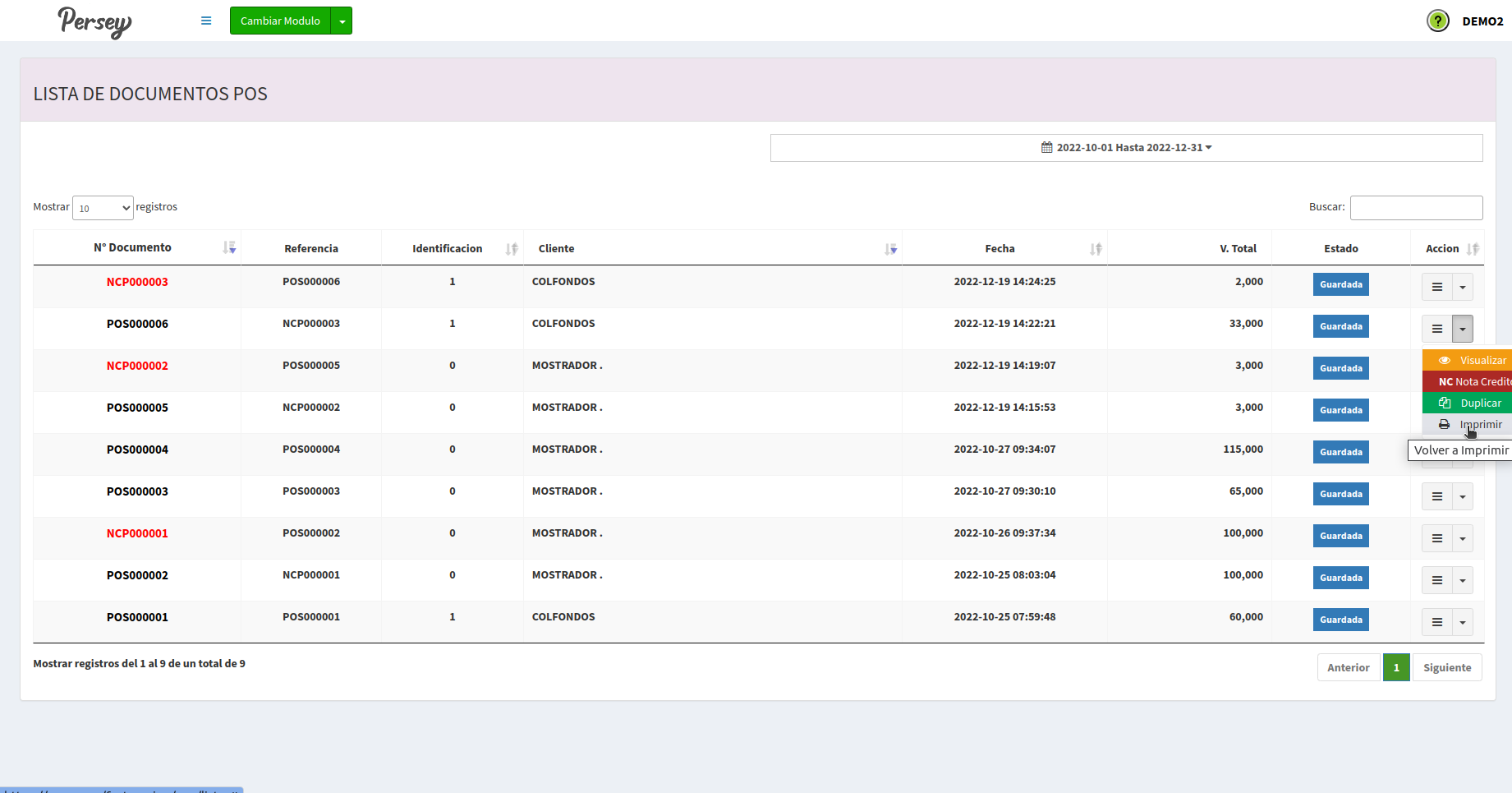Click the green help question mark icon
Viewport: 1512px width, 793px height.
(x=1437, y=21)
